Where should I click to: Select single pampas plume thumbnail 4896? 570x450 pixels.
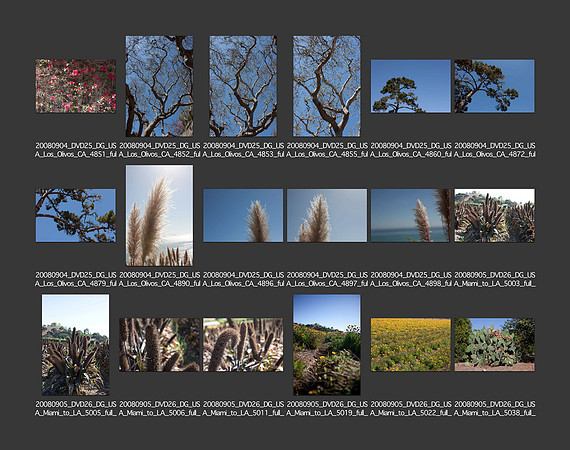[x=243, y=216]
